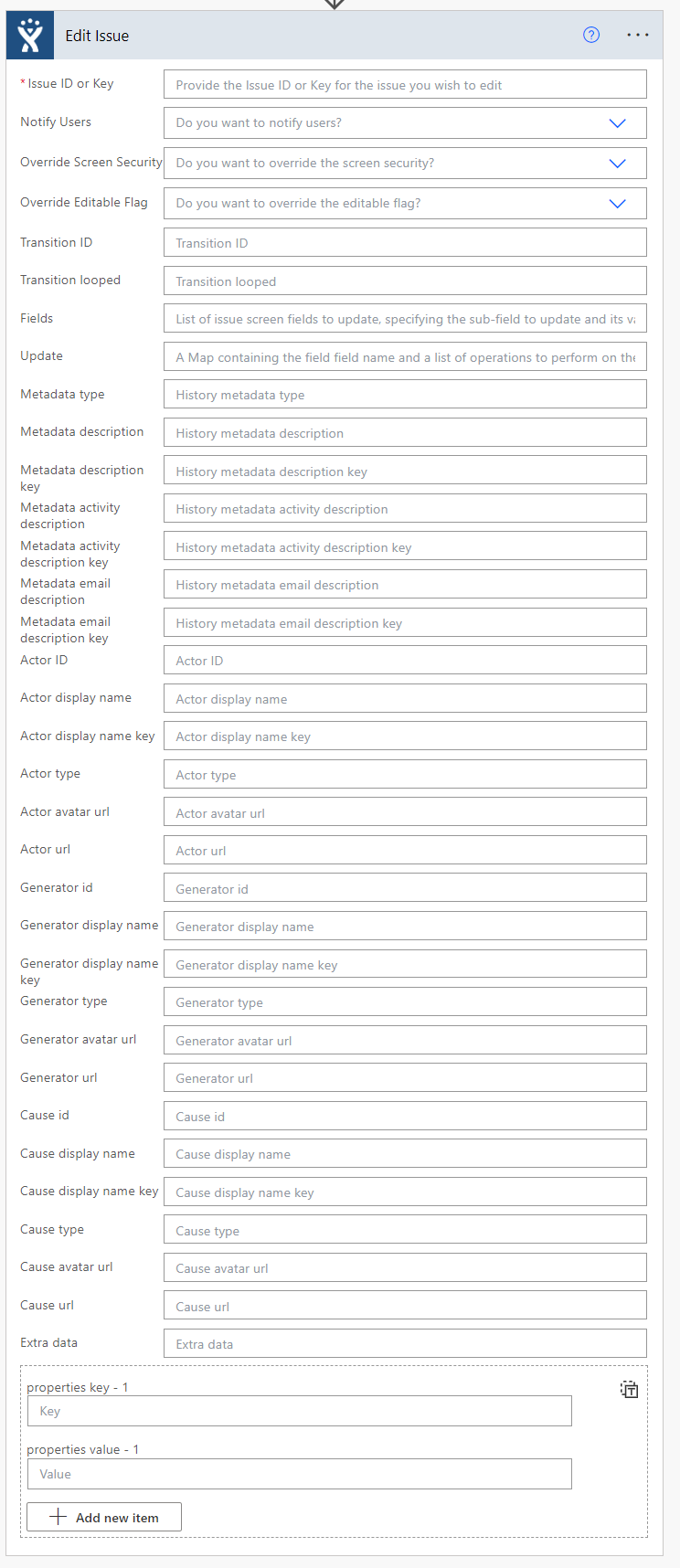The height and width of the screenshot is (1568, 680).
Task: Select the Metadata type input field
Action: [405, 395]
